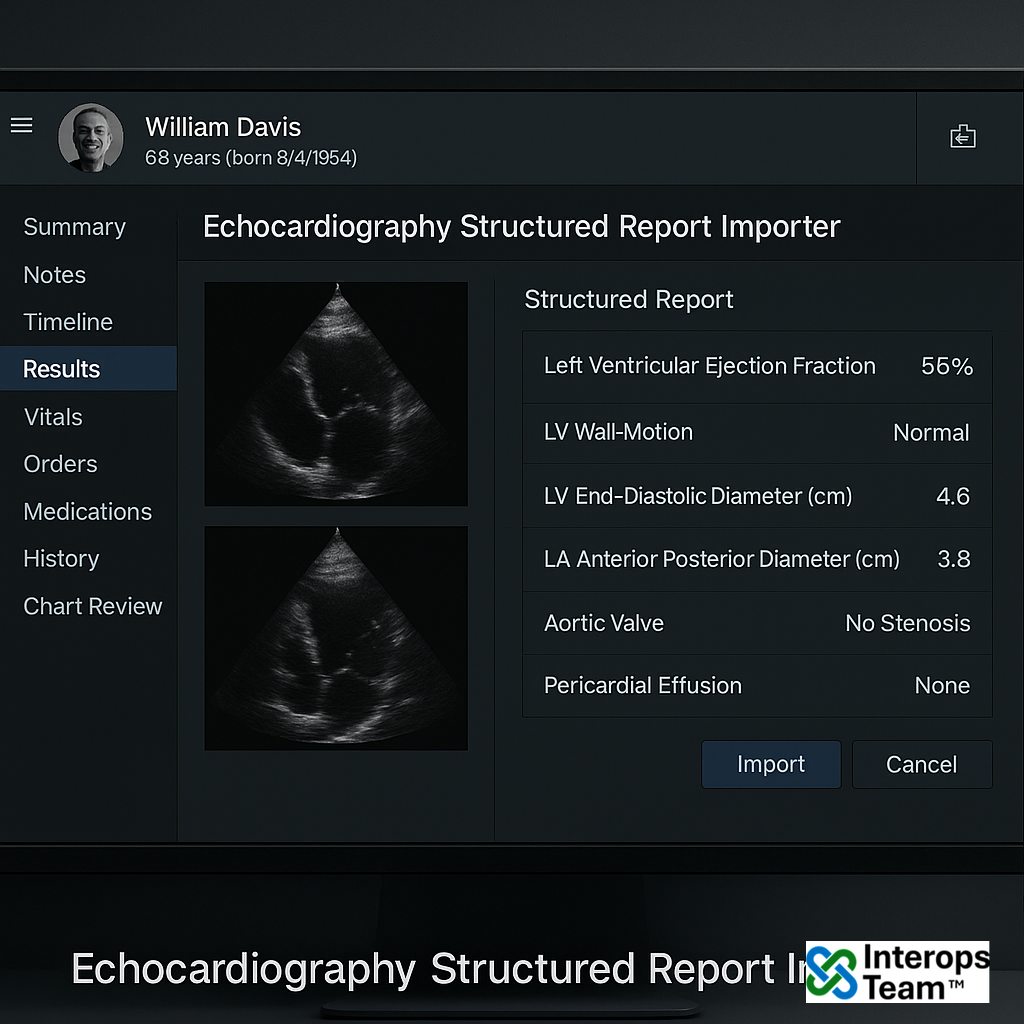Select the Aortic Valve row

pos(757,624)
